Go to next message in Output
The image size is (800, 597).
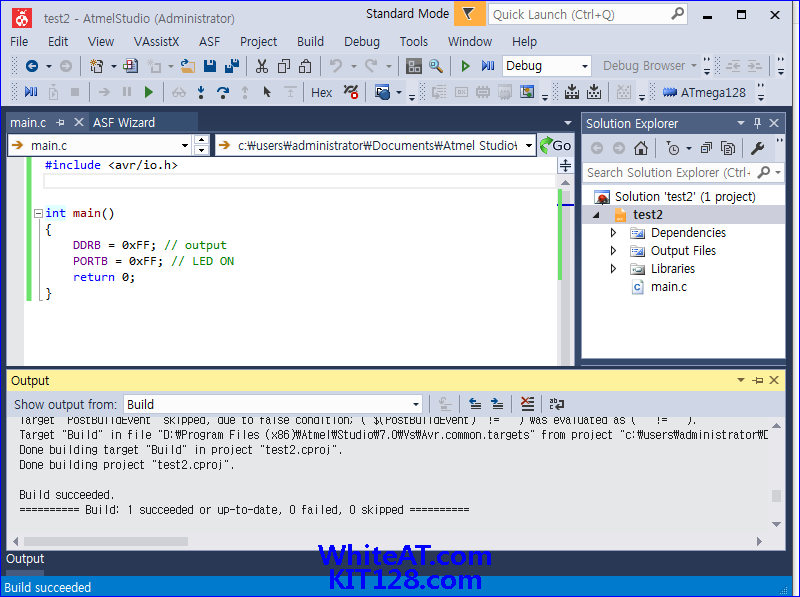tap(497, 404)
